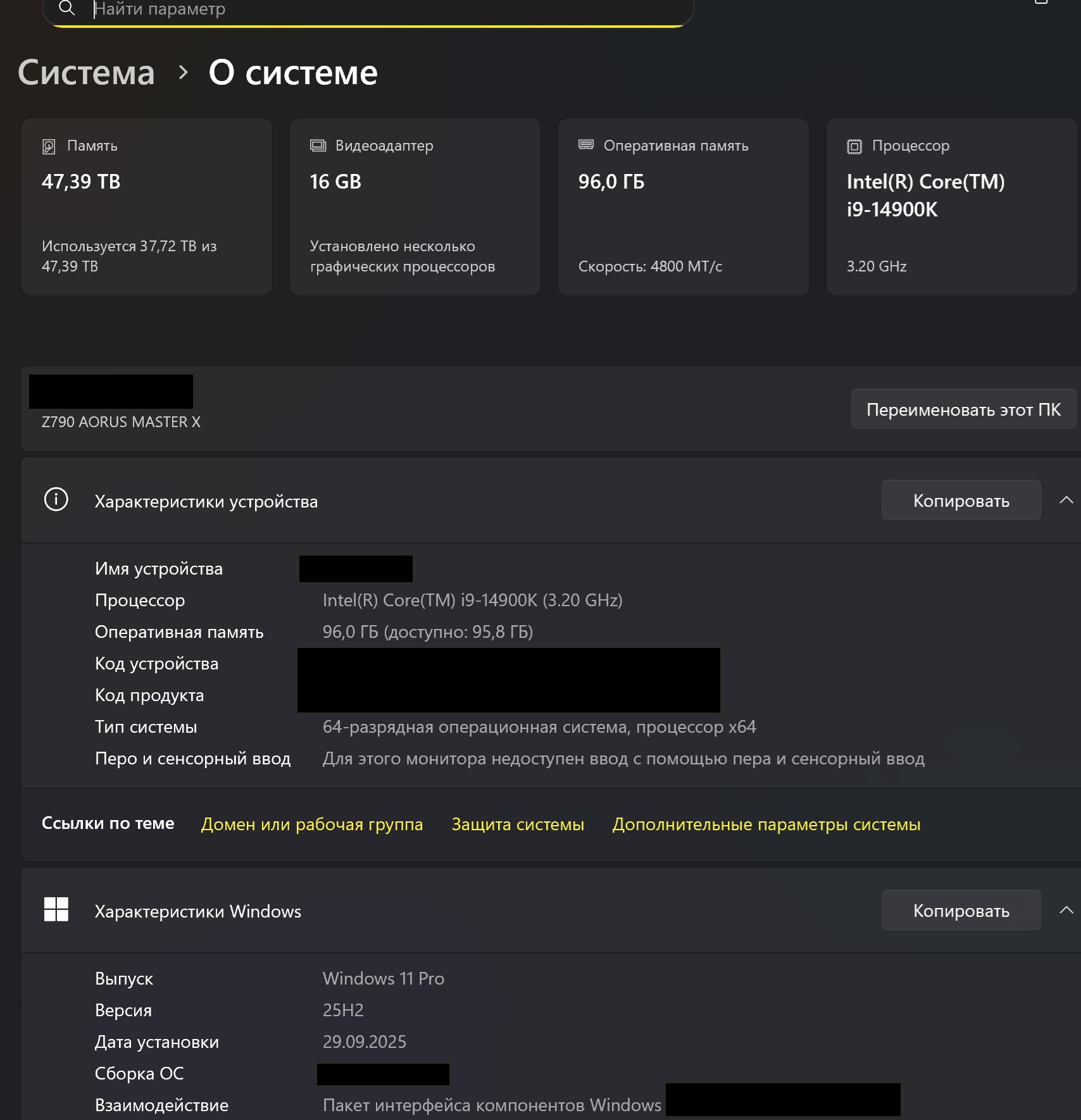
Task: Click the Видеоадаптер display icon
Action: (318, 146)
